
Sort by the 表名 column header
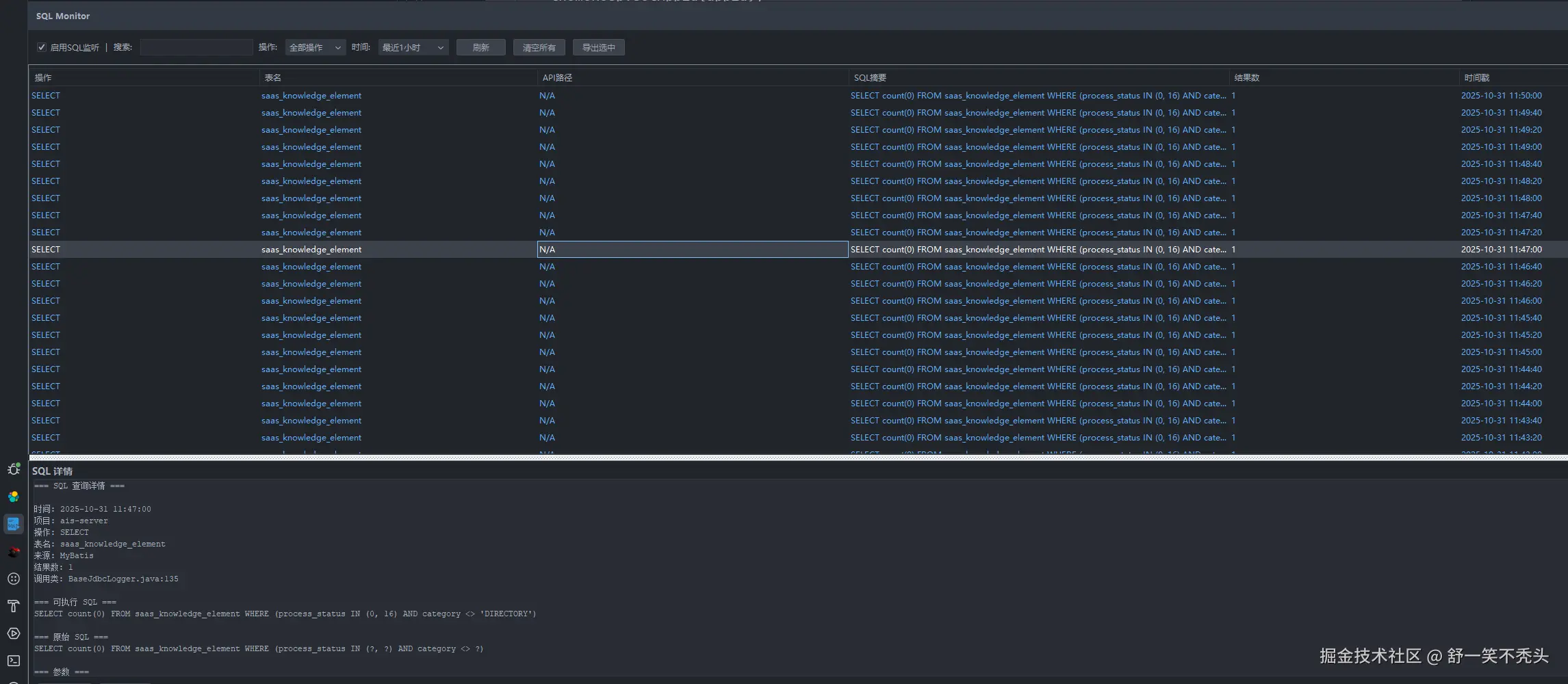pos(398,77)
